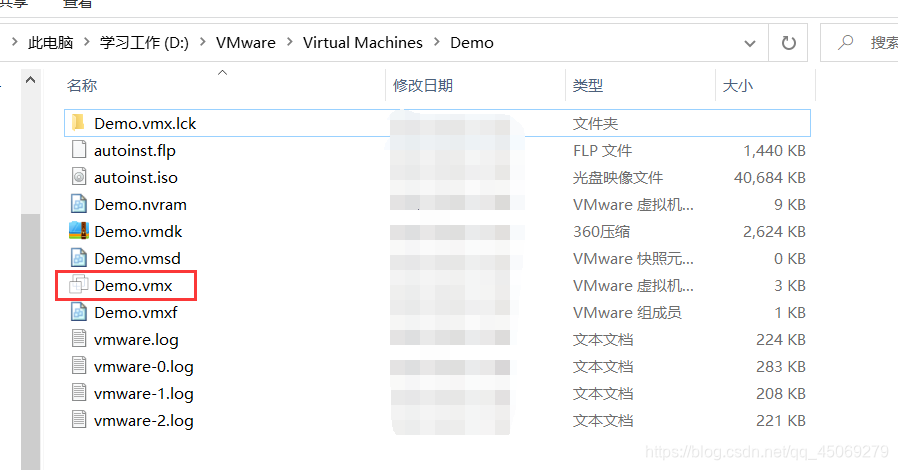This screenshot has width=898, height=470.
Task: Open the Demo.vmx.lck folder icon
Action: pyautogui.click(x=78, y=123)
